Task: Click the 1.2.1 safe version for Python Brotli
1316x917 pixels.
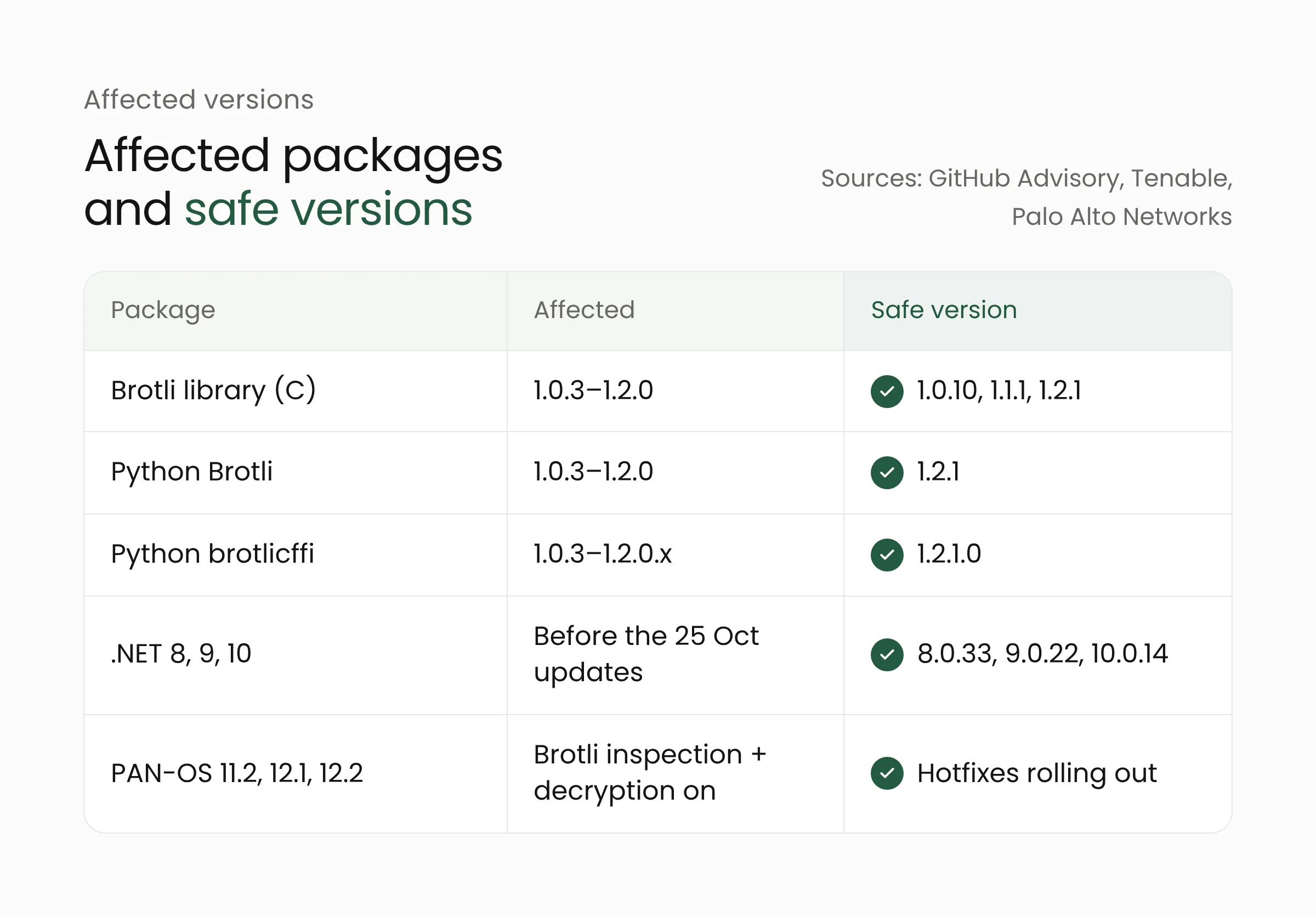Action: [938, 472]
